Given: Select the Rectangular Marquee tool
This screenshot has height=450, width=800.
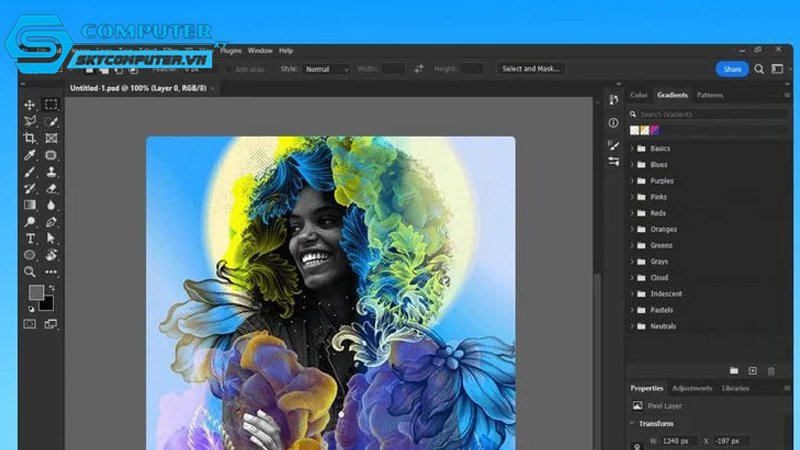Looking at the screenshot, I should (x=51, y=105).
